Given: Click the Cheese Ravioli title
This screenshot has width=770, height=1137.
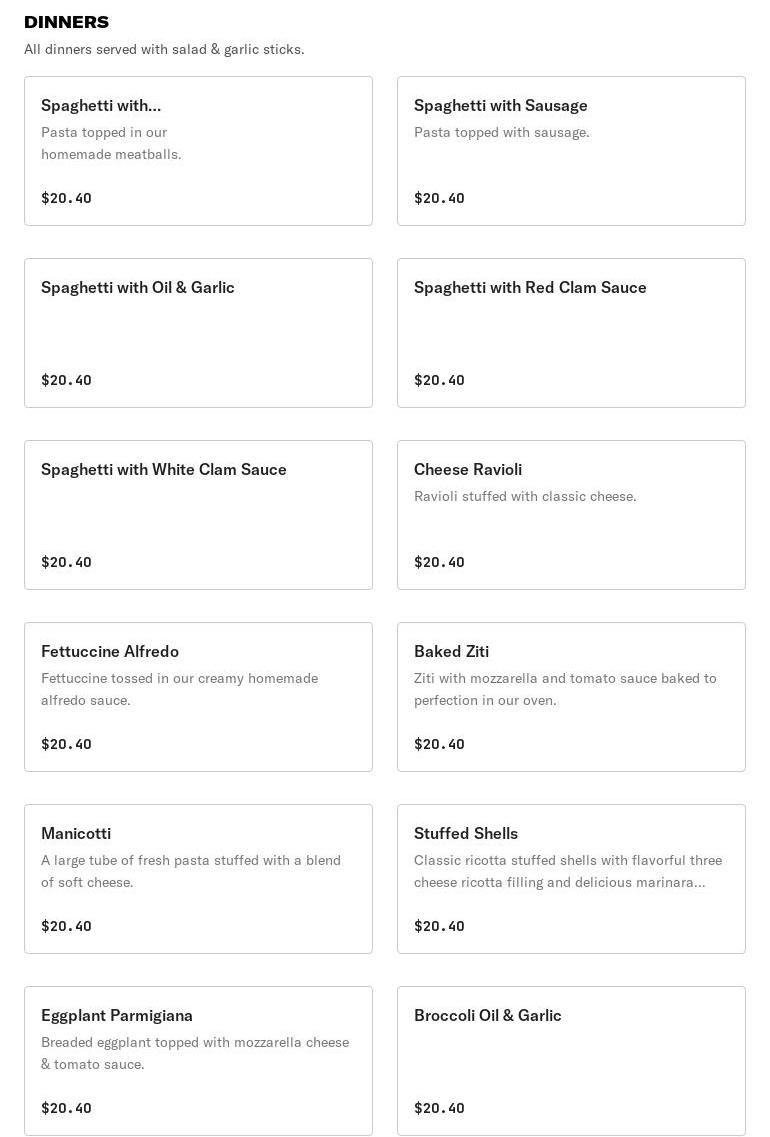Looking at the screenshot, I should click(468, 469).
